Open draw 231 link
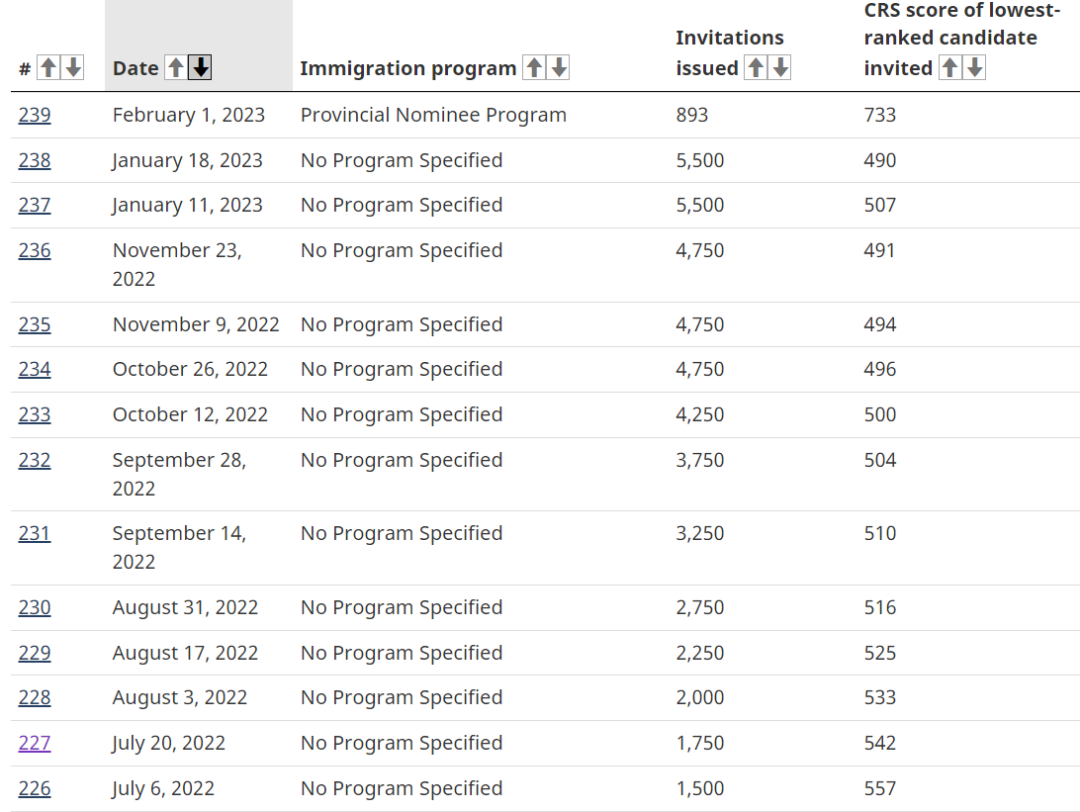Image resolution: width=1080 pixels, height=812 pixels. pyautogui.click(x=34, y=533)
